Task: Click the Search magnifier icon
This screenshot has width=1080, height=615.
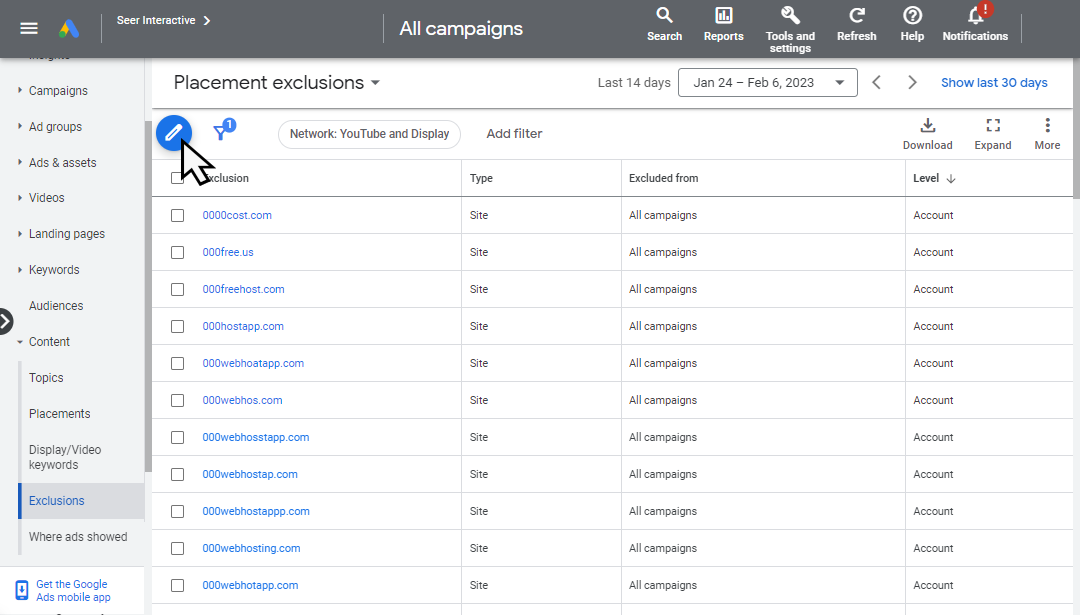Action: click(x=664, y=16)
